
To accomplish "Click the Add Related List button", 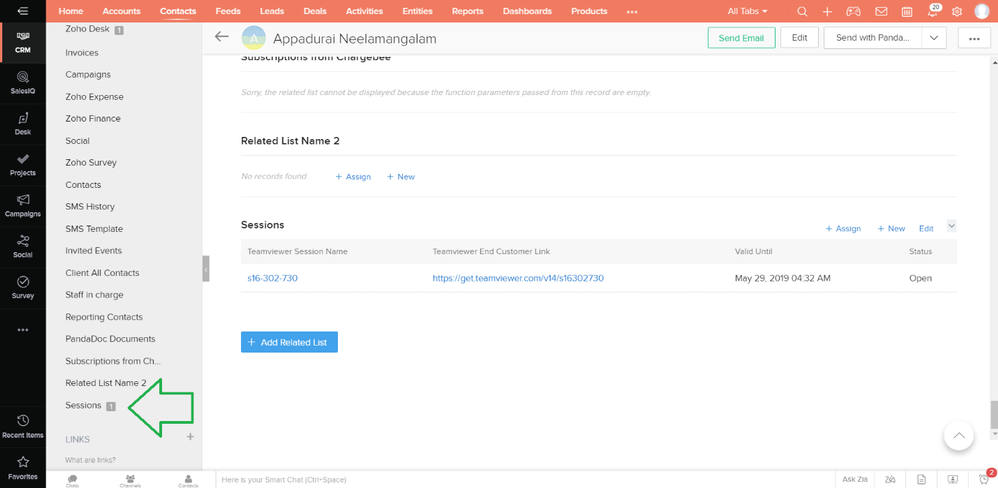I will [x=289, y=342].
